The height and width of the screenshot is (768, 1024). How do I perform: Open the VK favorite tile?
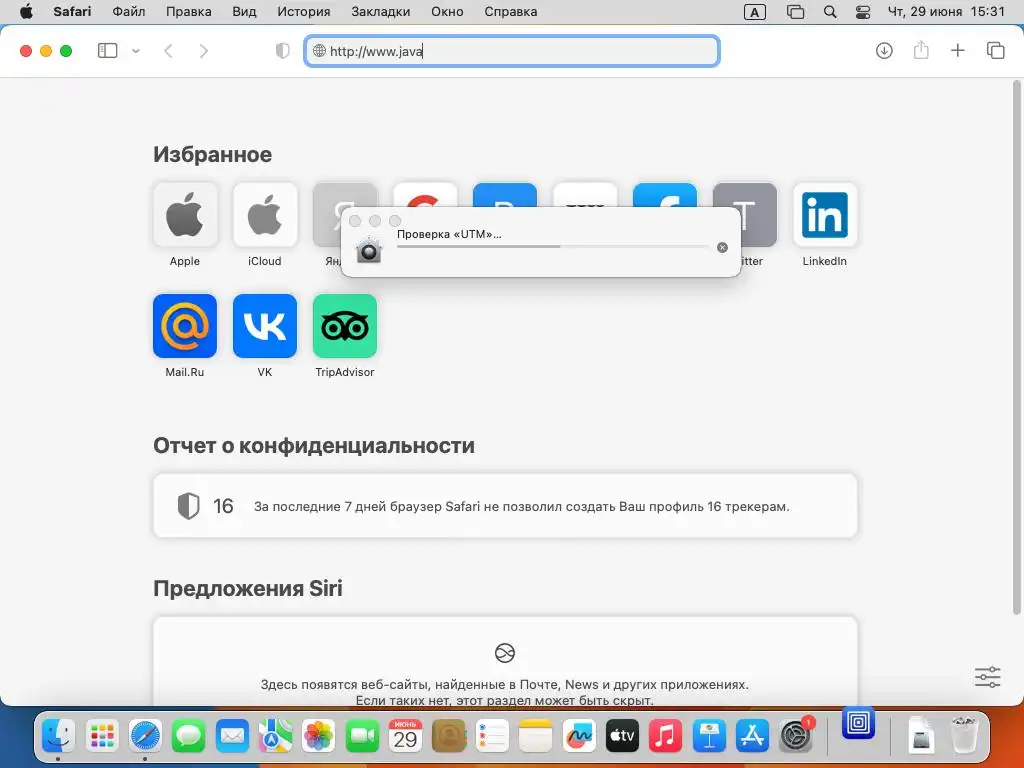(264, 326)
